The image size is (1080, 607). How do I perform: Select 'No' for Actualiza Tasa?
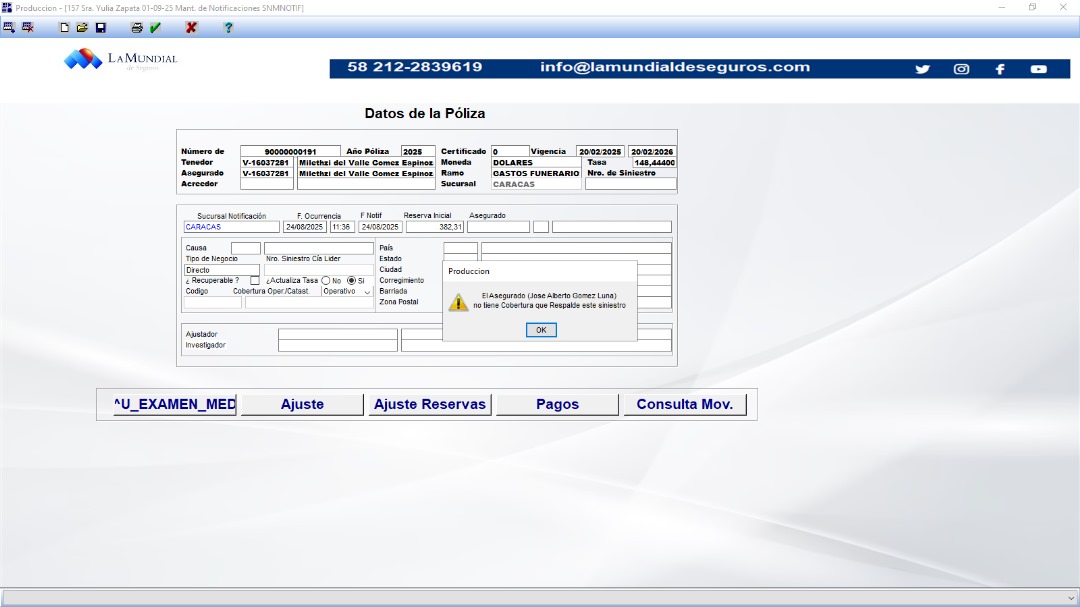(326, 281)
